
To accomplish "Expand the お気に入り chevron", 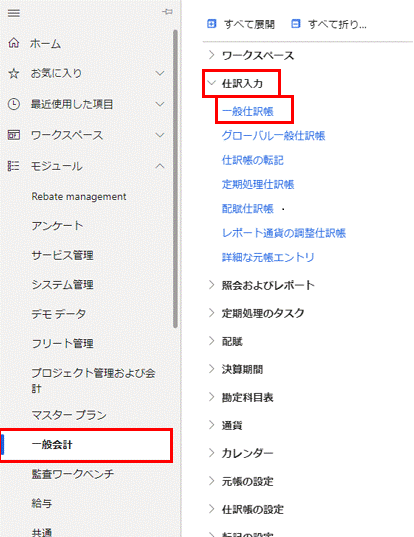I will coord(160,73).
